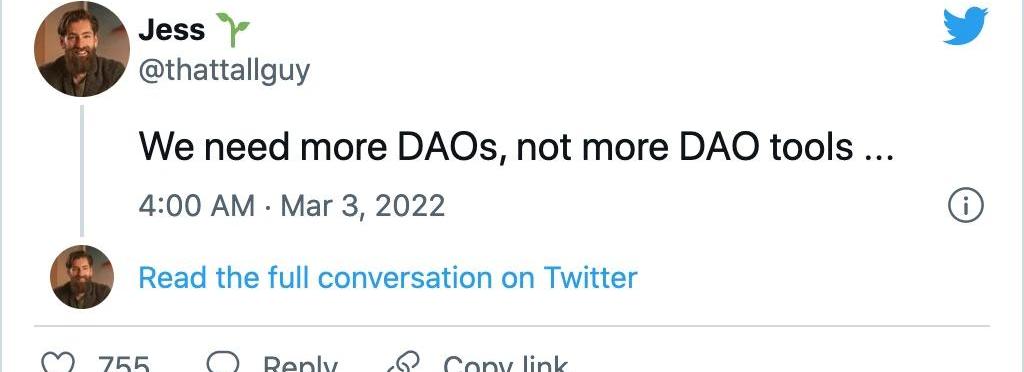
Task: Click the phrase 'DAO tools ...' in the tweet
Action: click(781, 149)
